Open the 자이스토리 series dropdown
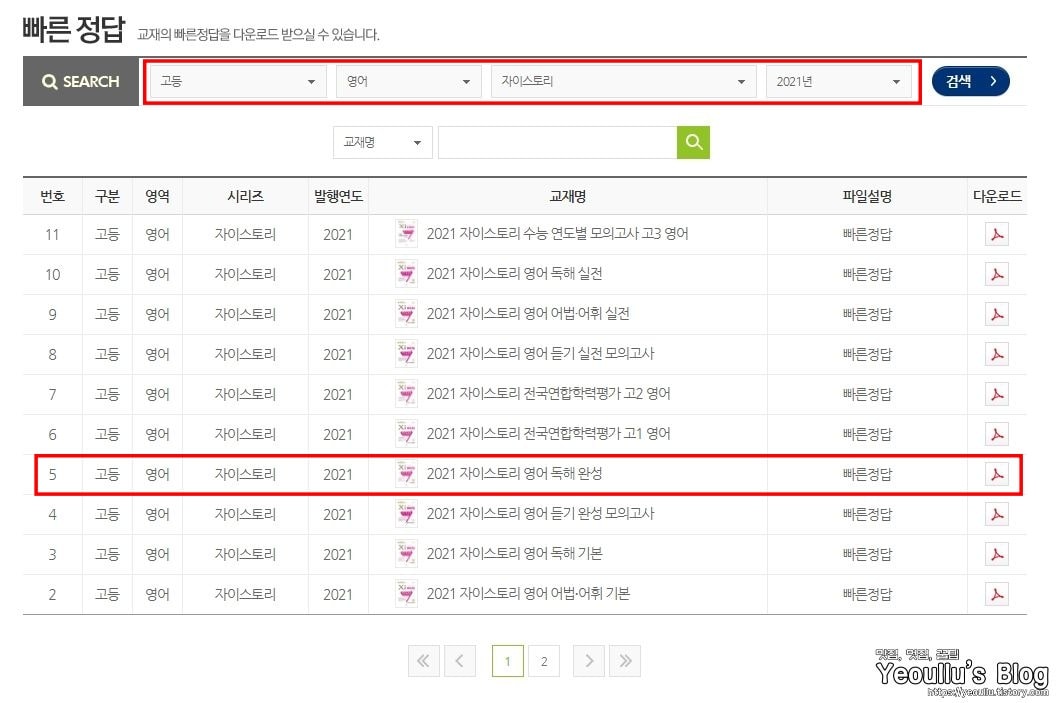1056x703 pixels. 624,81
